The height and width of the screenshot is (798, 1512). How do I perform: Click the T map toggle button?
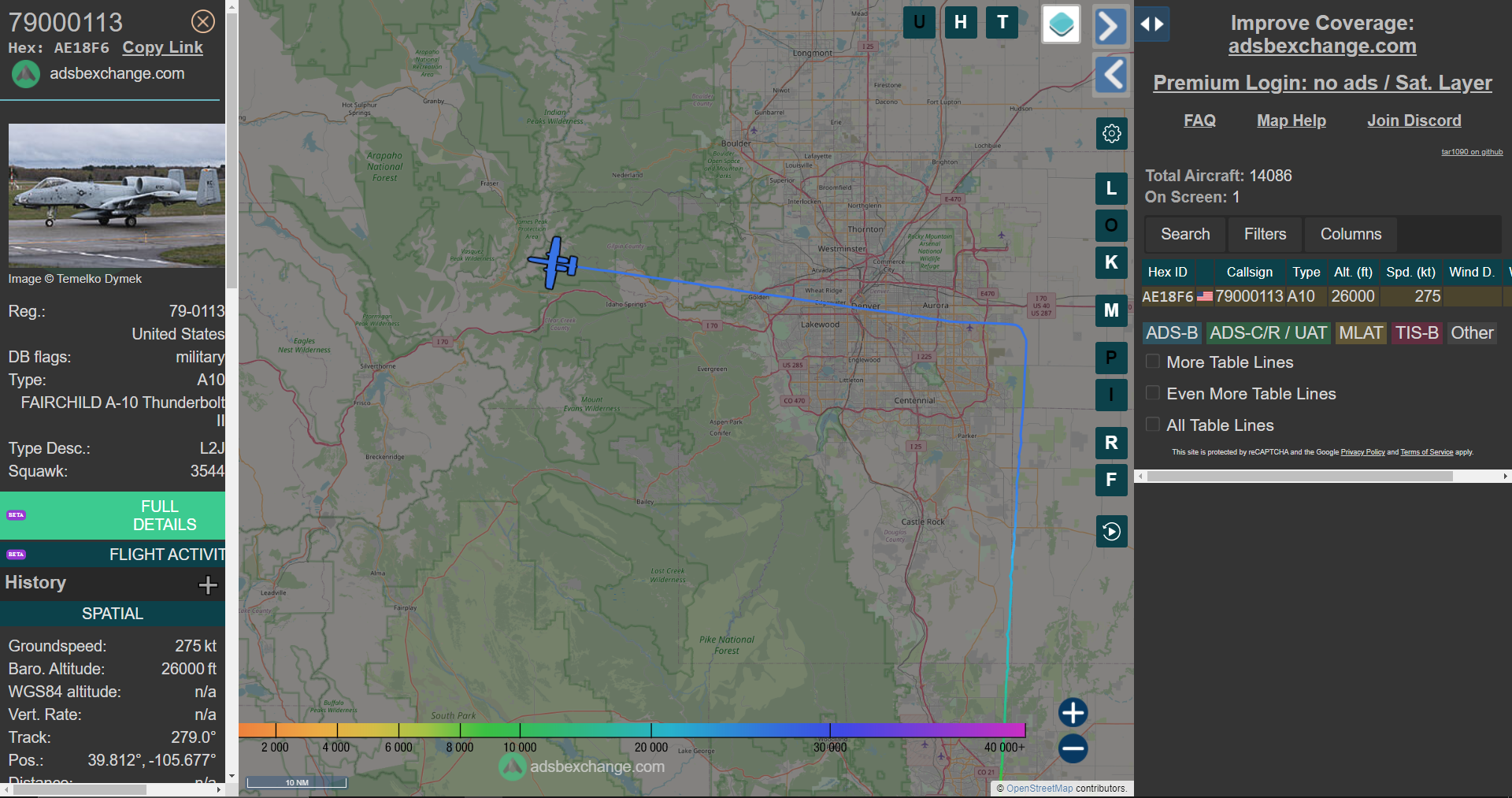point(1002,22)
